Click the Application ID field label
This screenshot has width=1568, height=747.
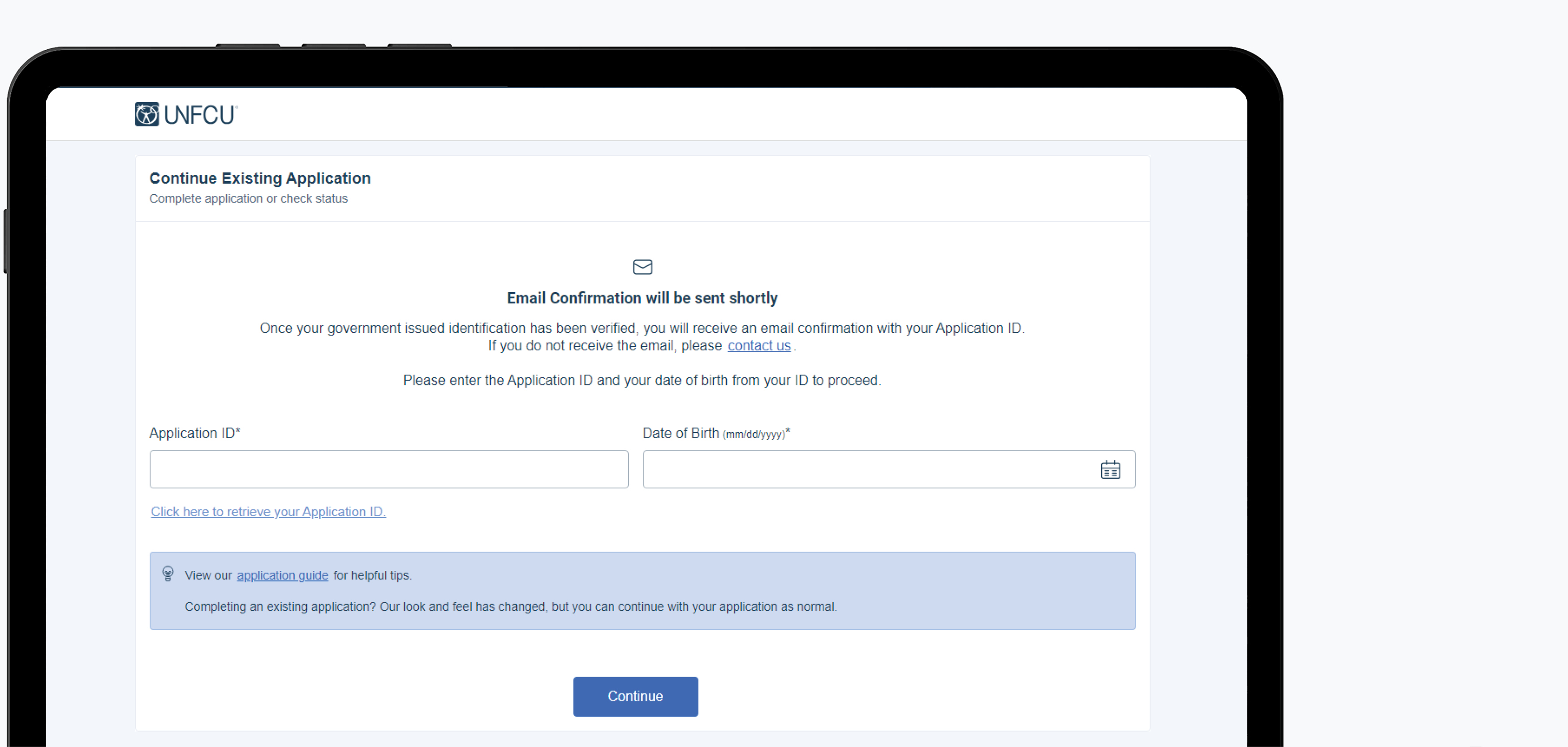pyautogui.click(x=195, y=433)
